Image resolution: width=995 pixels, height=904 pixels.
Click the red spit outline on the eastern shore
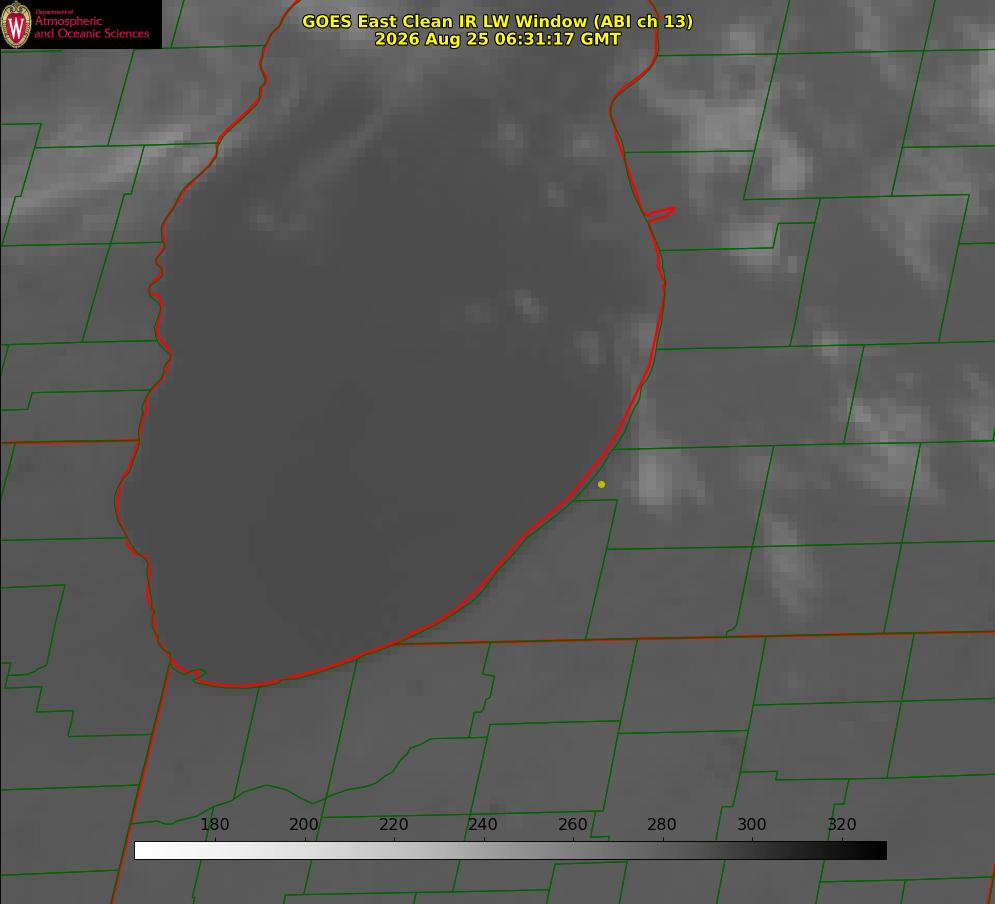pos(660,214)
